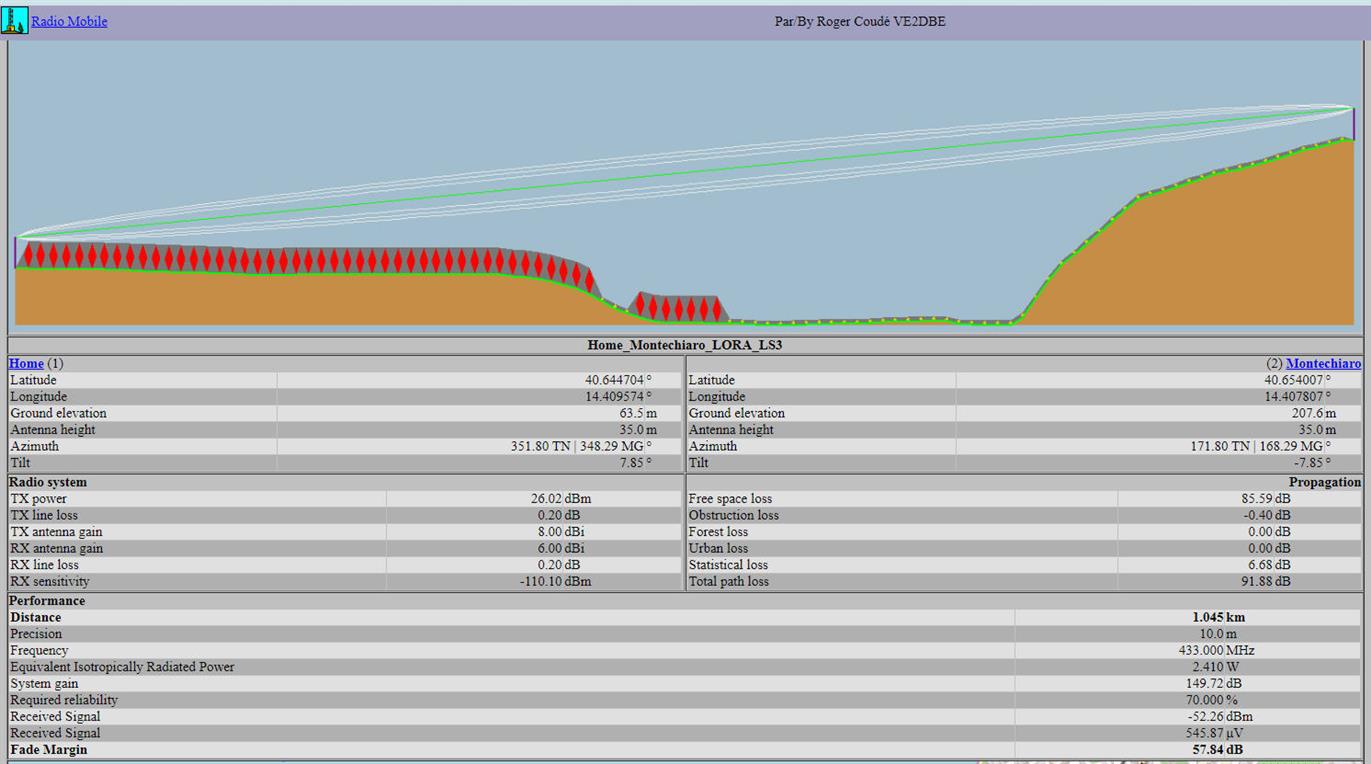Click the Performance section header

tap(47, 601)
